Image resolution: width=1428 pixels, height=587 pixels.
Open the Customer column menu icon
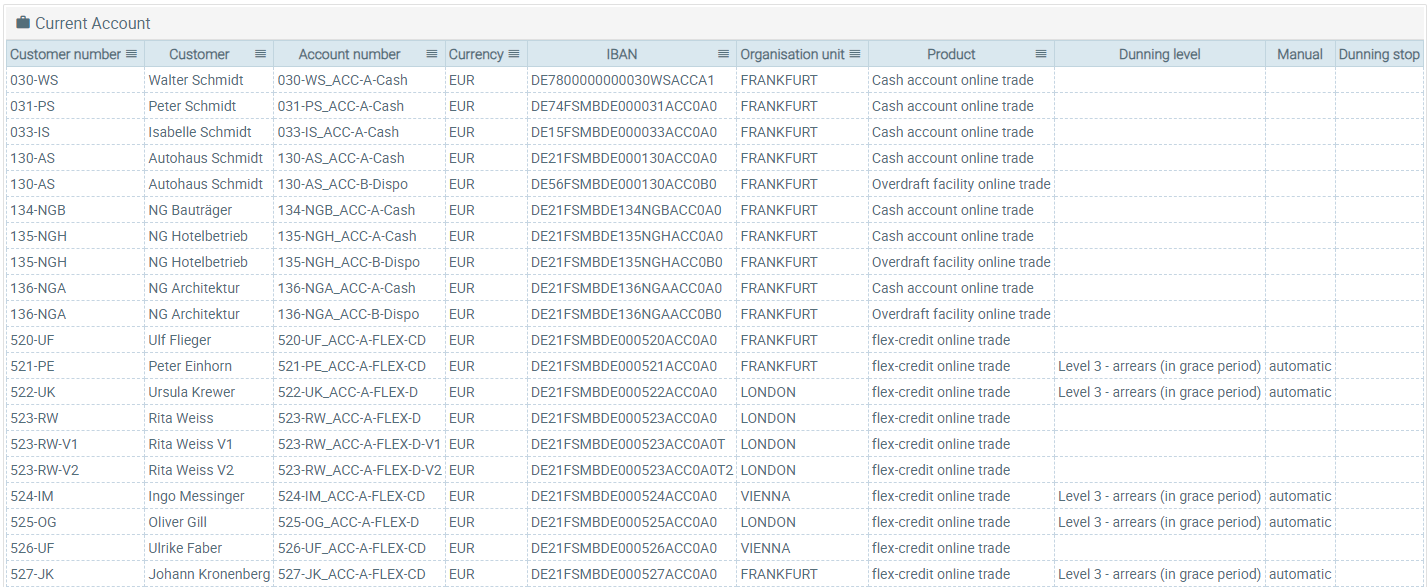(x=260, y=54)
